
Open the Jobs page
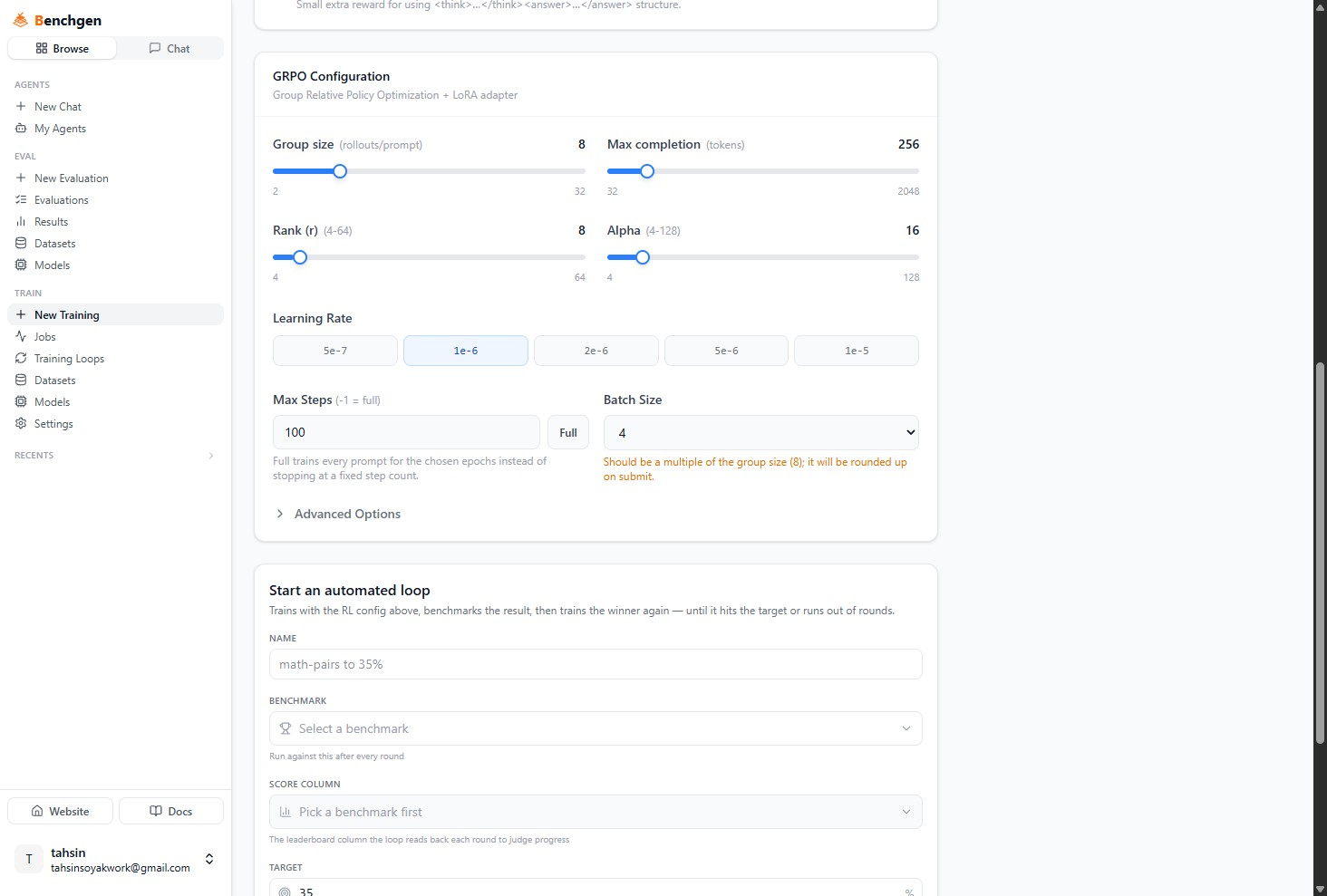(x=115, y=336)
